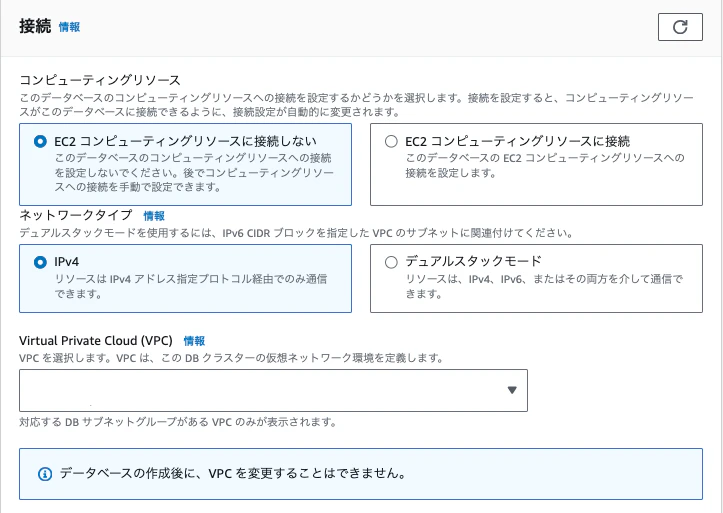
Task: Select EC2 コンピューティングリソースに接続 radio option
Action: (x=391, y=142)
